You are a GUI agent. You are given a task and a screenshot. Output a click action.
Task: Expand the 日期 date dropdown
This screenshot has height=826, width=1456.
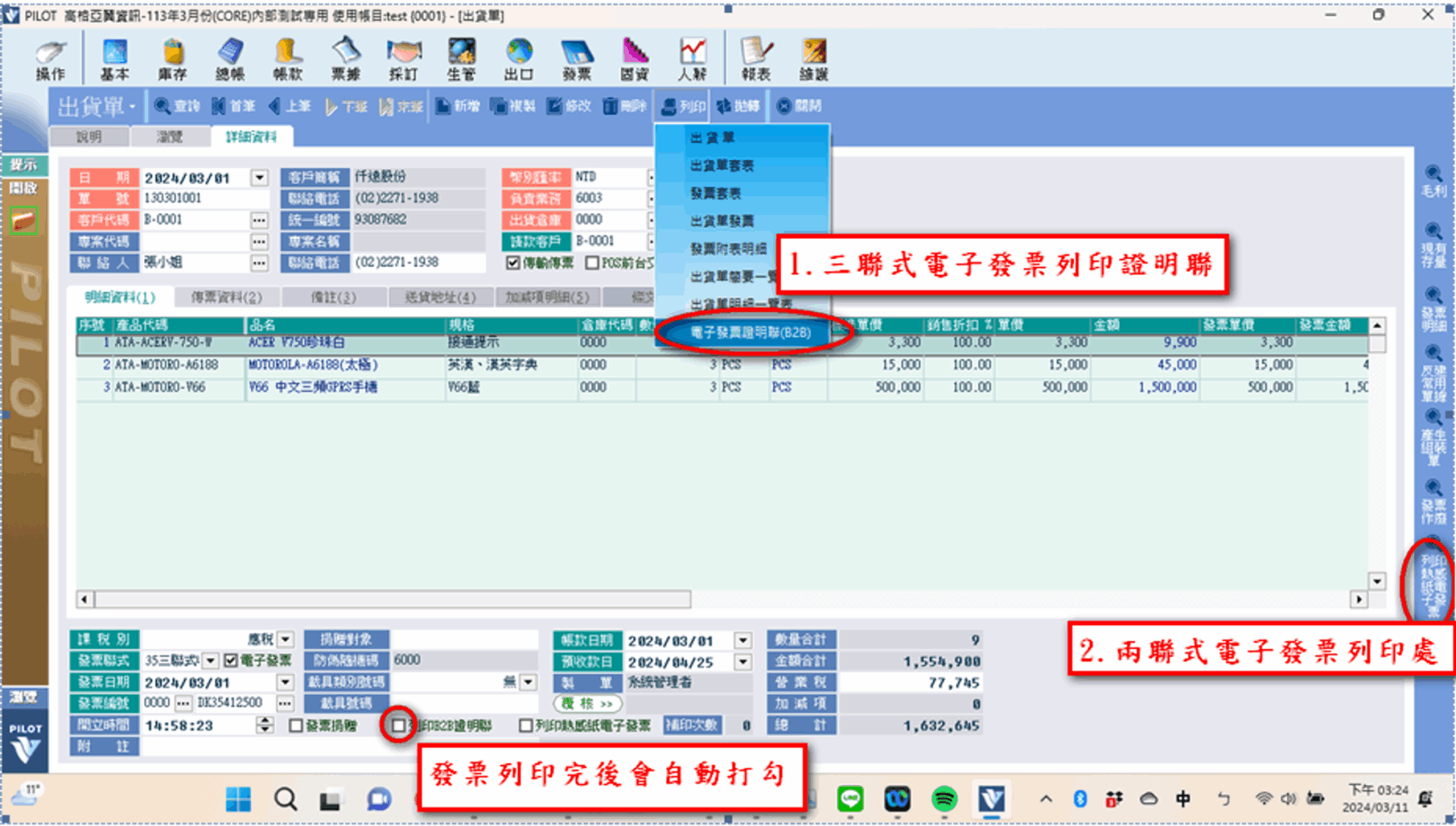pyautogui.click(x=259, y=178)
